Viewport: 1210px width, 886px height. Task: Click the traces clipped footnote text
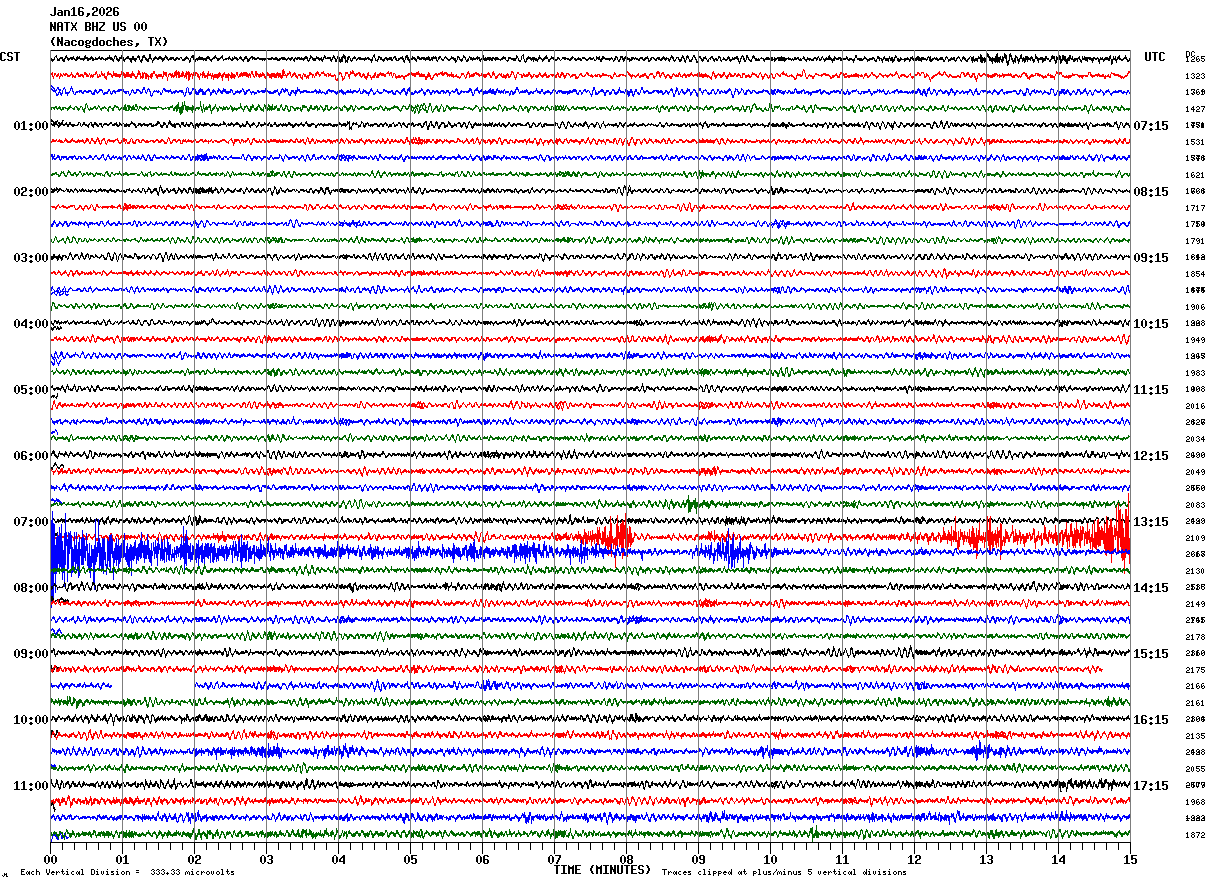784,872
